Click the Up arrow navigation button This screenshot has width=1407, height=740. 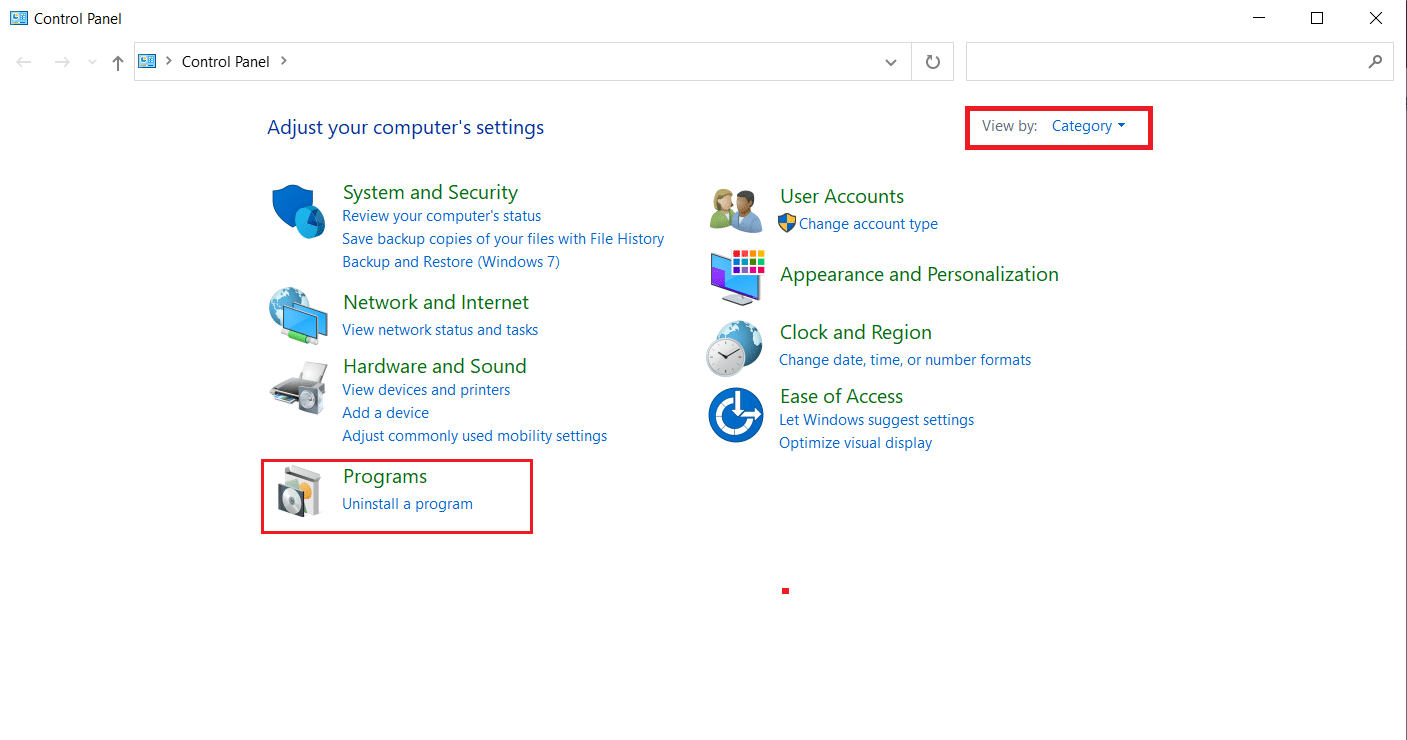coord(118,62)
